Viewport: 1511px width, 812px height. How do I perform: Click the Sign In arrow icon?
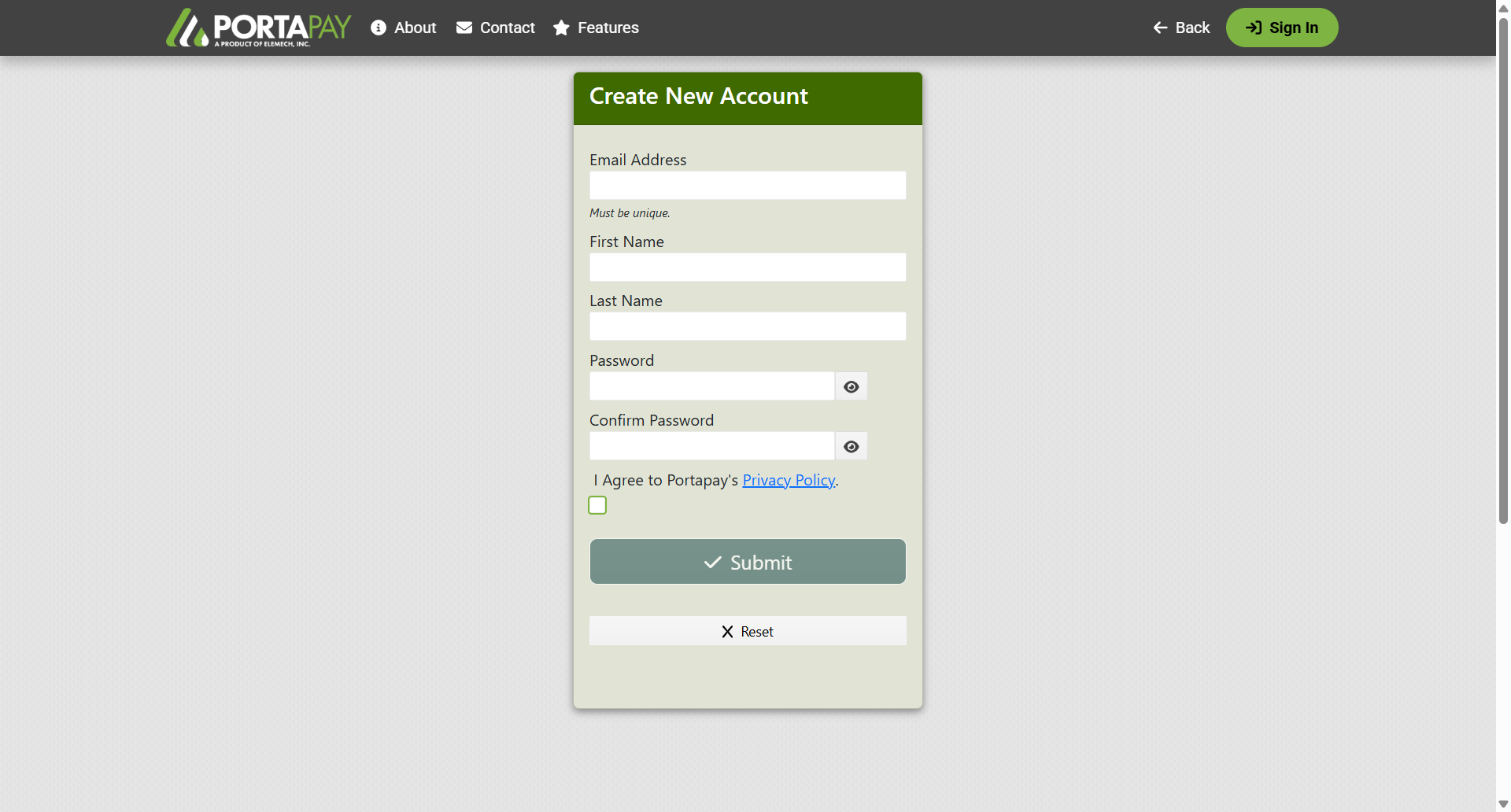[x=1254, y=28]
